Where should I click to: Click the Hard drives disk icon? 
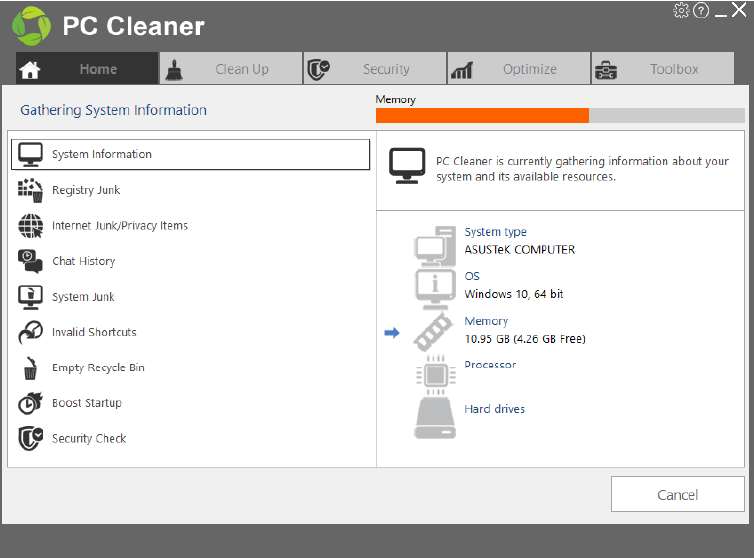435,418
